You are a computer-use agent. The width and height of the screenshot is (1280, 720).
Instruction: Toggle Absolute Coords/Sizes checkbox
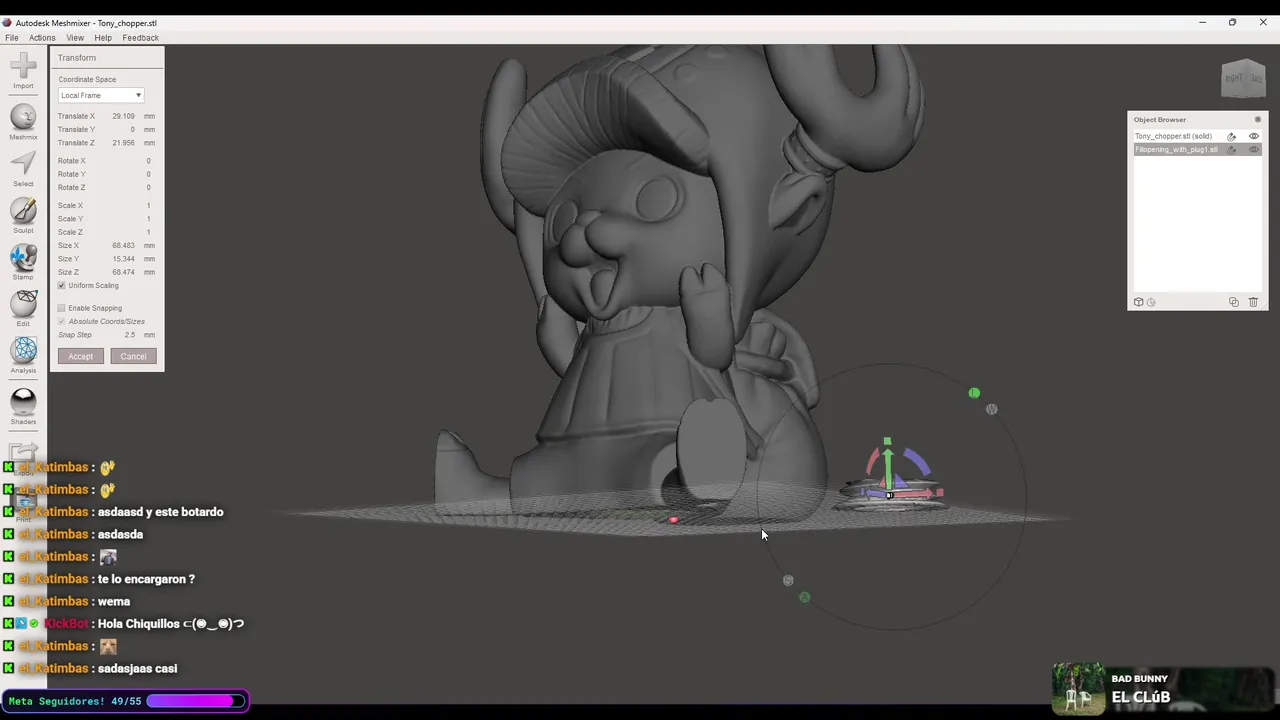point(61,322)
